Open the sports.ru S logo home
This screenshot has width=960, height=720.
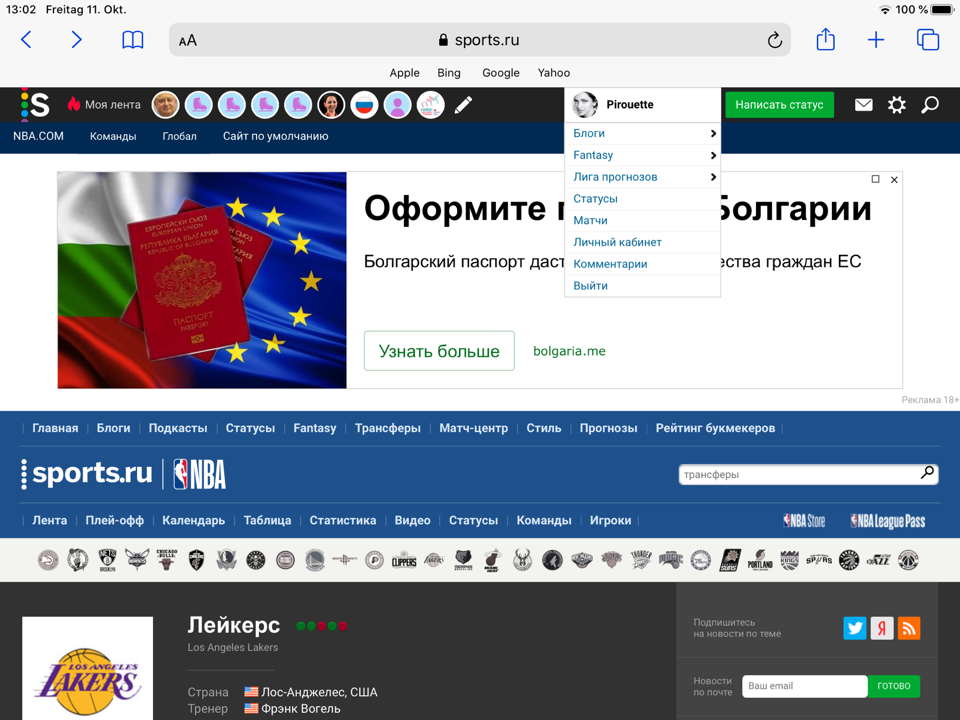pos(35,105)
